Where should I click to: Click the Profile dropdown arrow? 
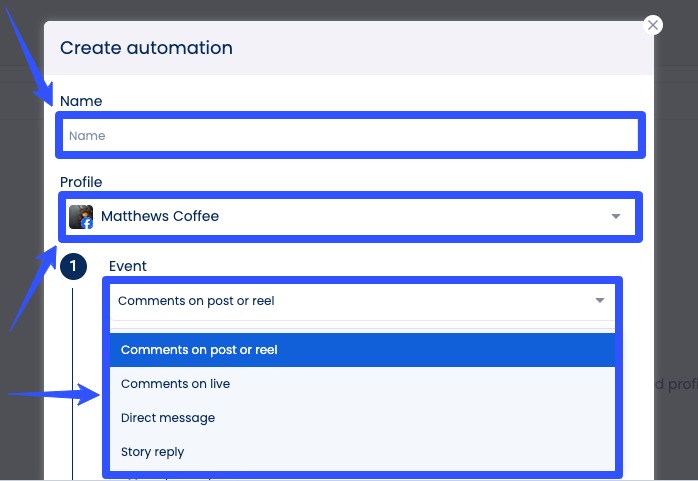click(616, 216)
